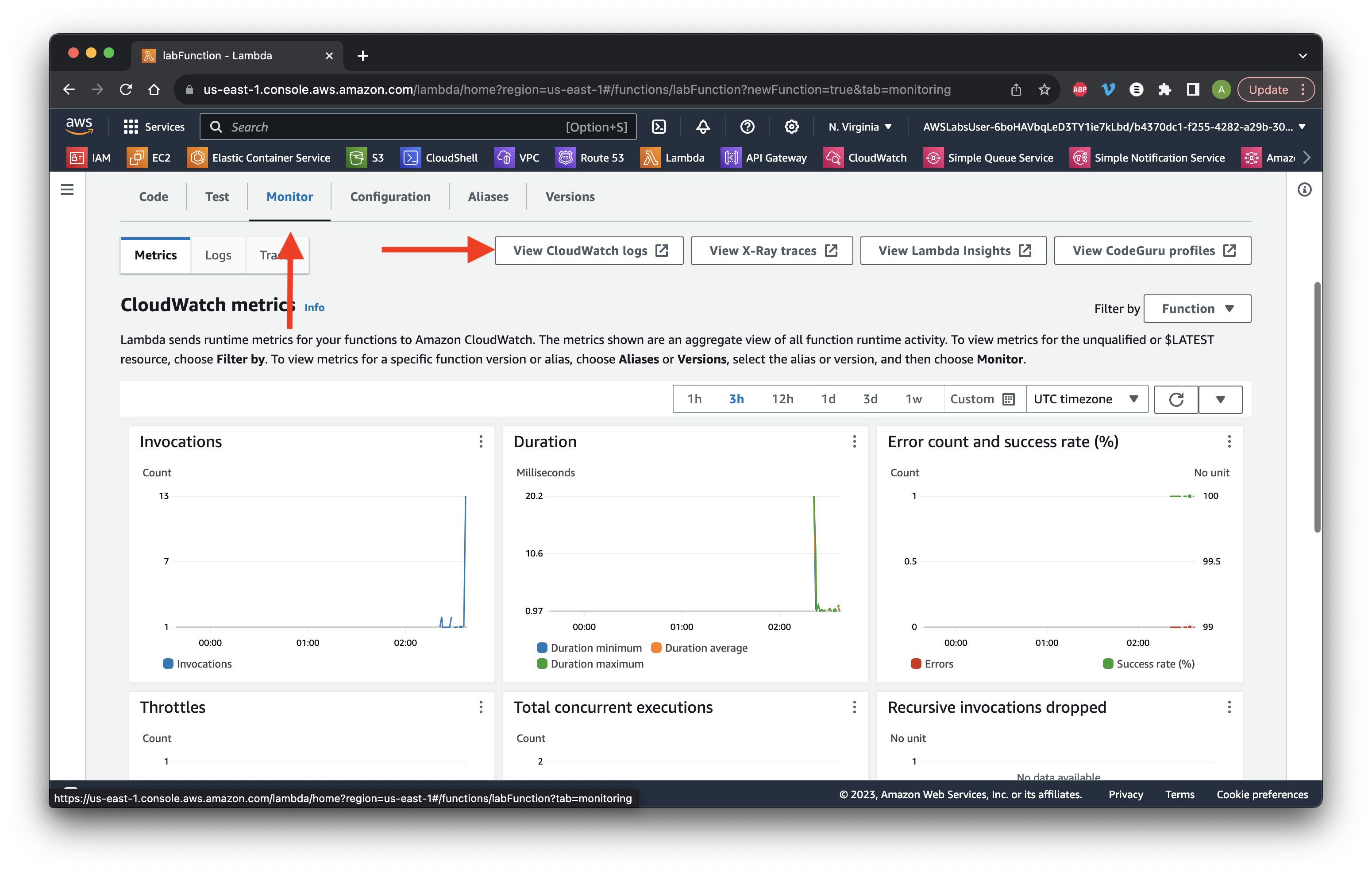Switch to the Aliases tab
This screenshot has width=1372, height=873.
coord(488,197)
